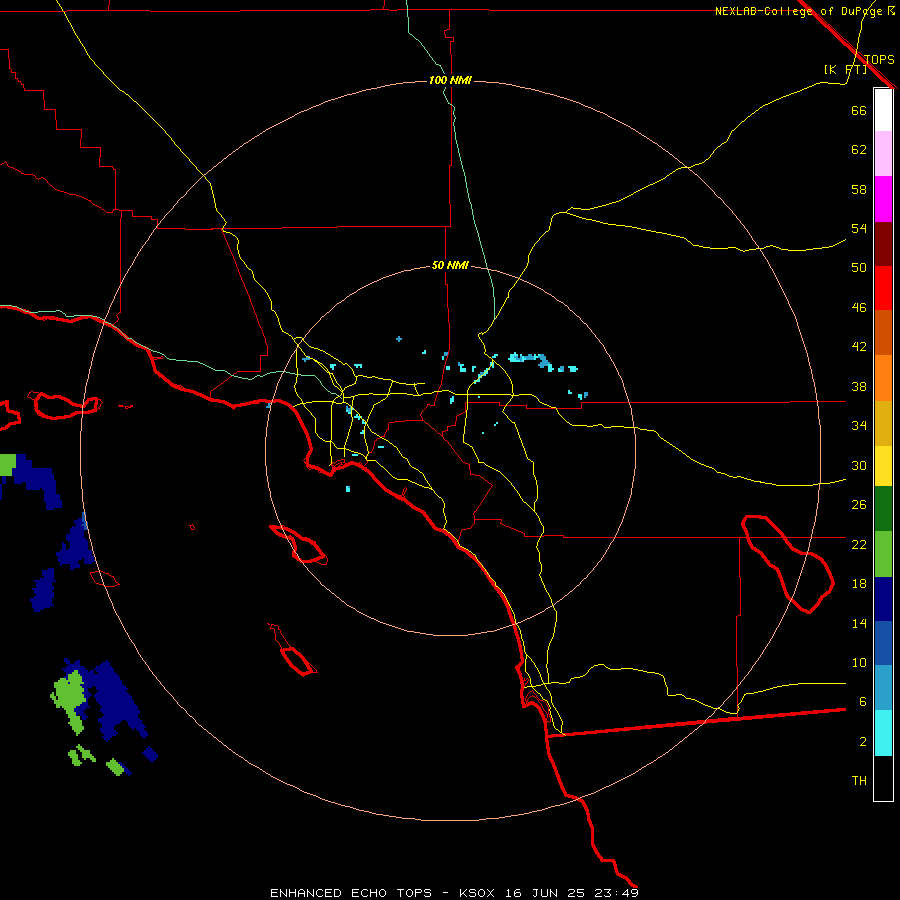This screenshot has width=900, height=900.
Task: Click the light blue legend swatch near 6
Action: tap(883, 688)
